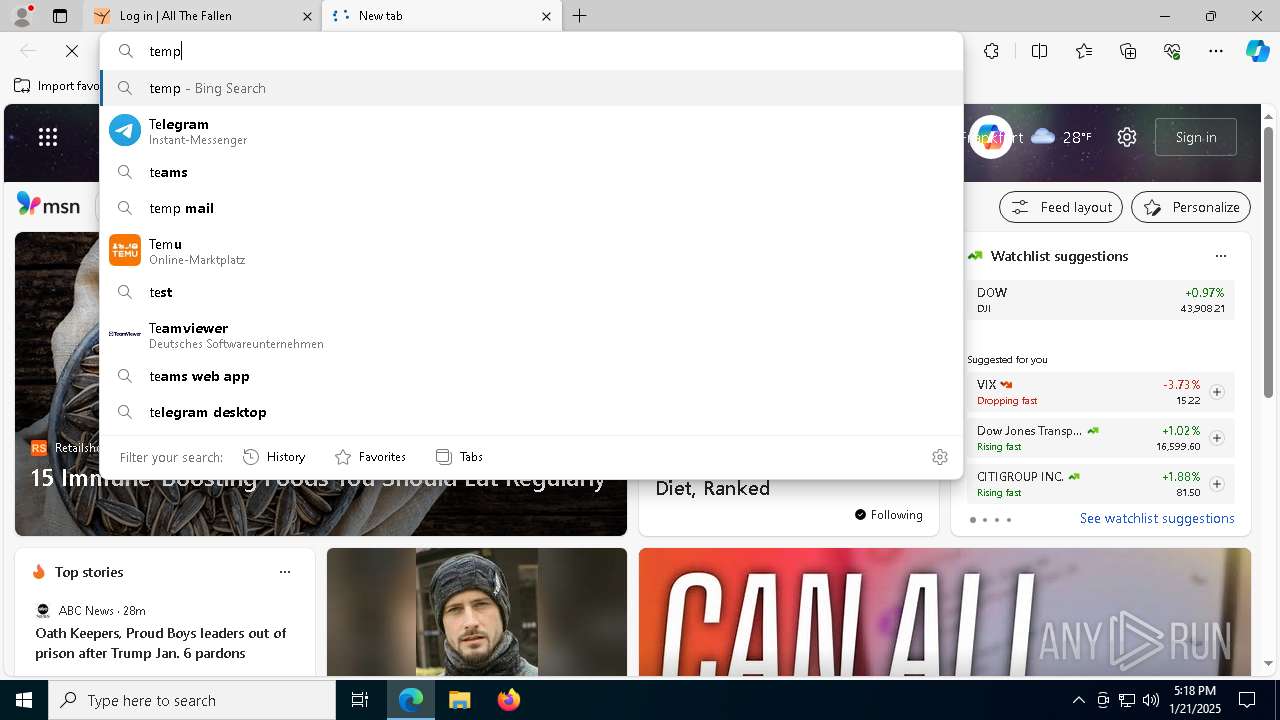
Task: Open a new browser tab with plus button
Action: tap(580, 16)
